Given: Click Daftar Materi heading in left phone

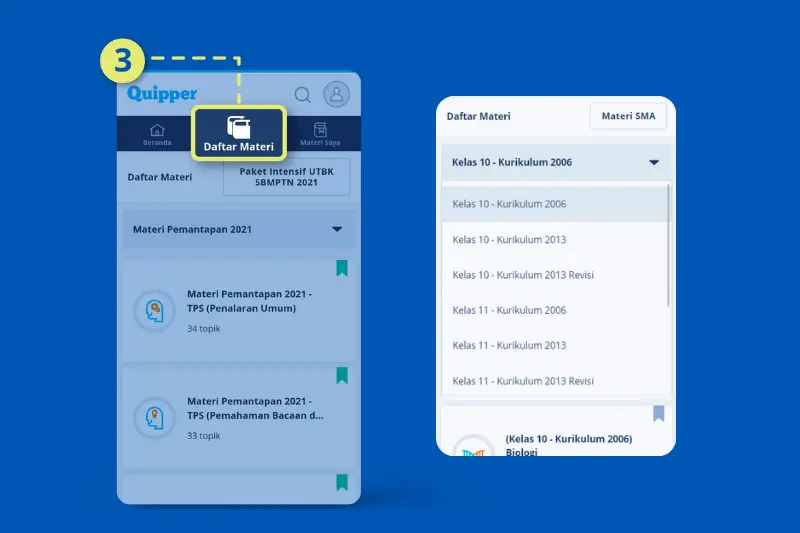Looking at the screenshot, I should pyautogui.click(x=160, y=177).
